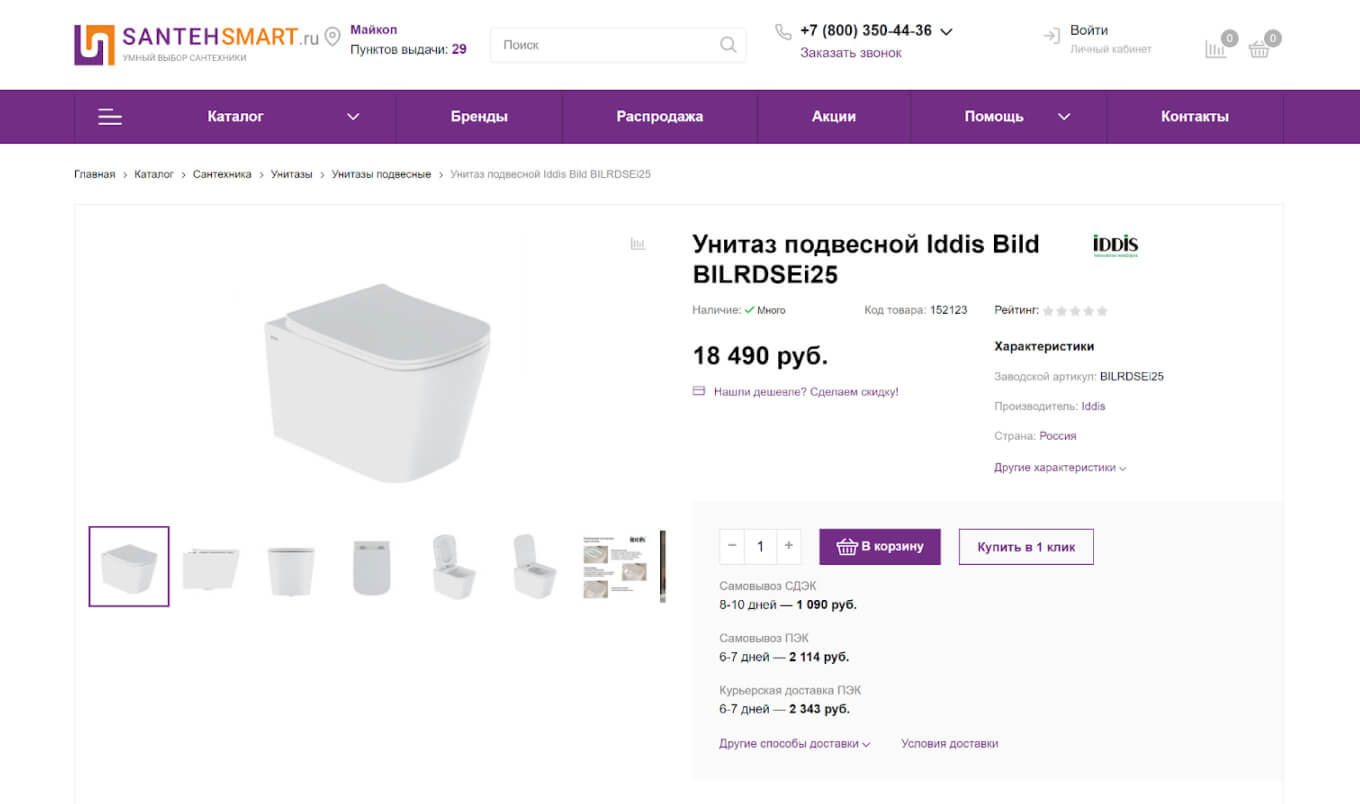The image size is (1360, 804).
Task: Click "Купить в 1 клик" button
Action: coord(1026,547)
